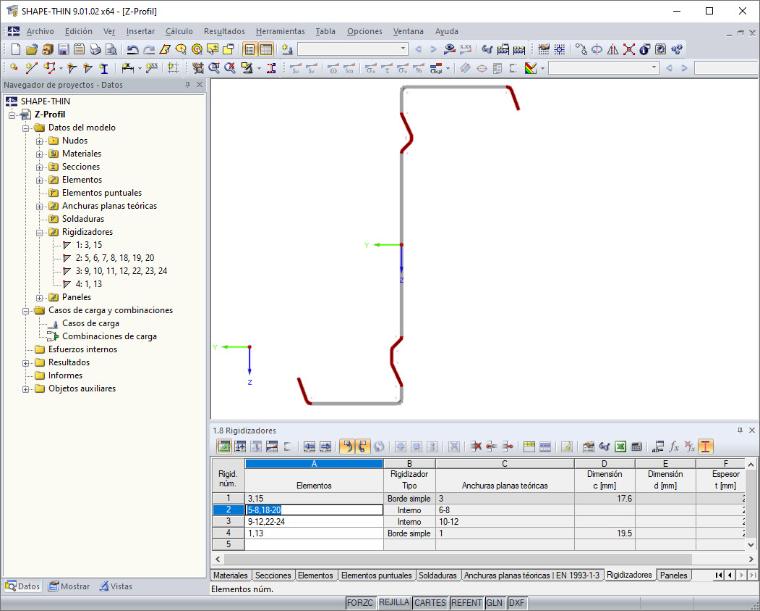Expand the Secciones tree node
Screen dimensions: 760x611
click(40, 167)
